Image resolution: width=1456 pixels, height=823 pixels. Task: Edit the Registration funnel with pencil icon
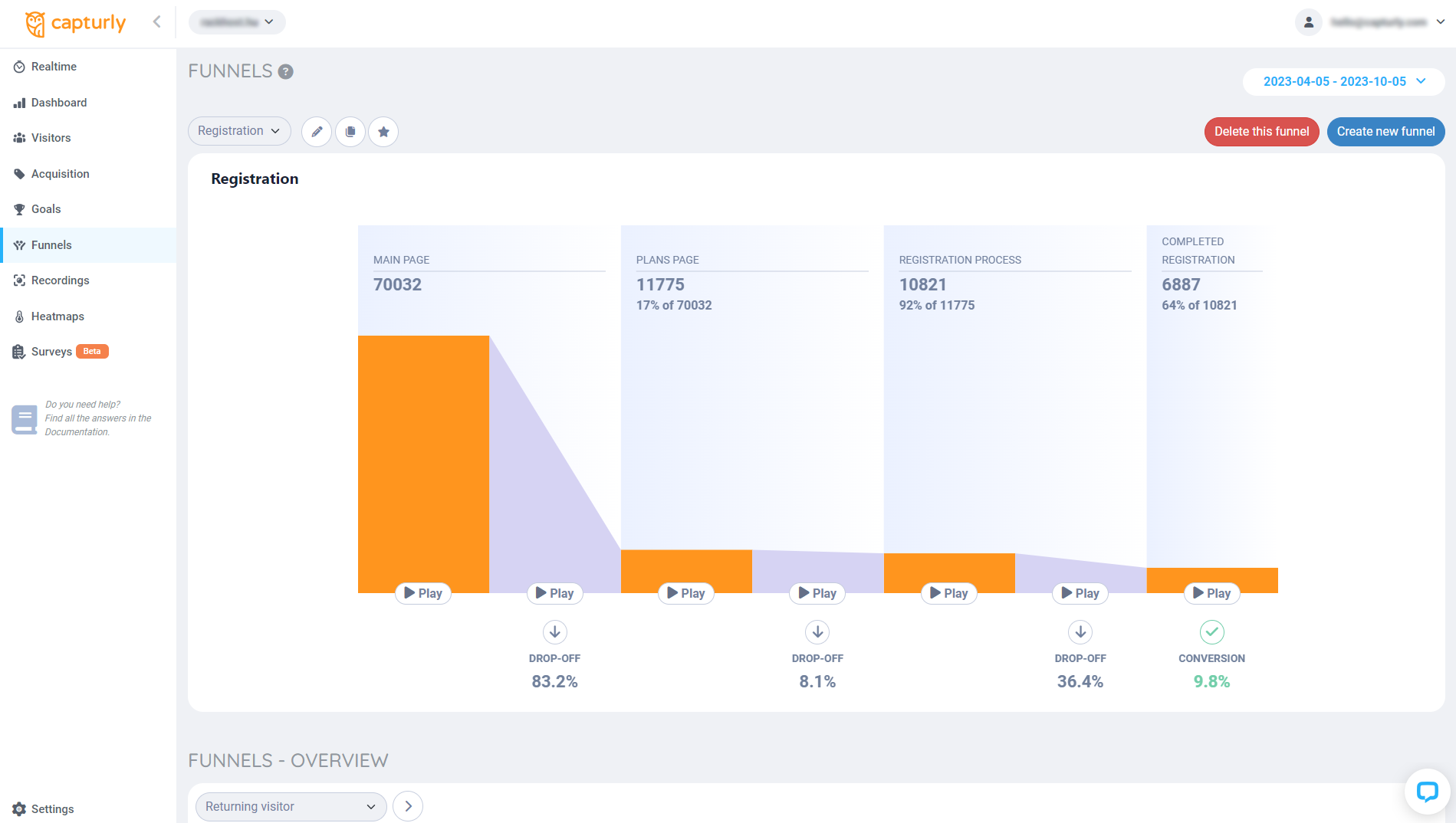(316, 131)
